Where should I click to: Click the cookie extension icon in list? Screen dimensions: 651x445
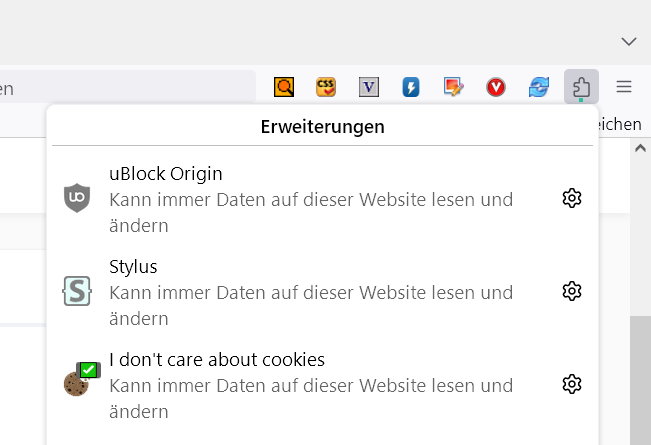[77, 381]
